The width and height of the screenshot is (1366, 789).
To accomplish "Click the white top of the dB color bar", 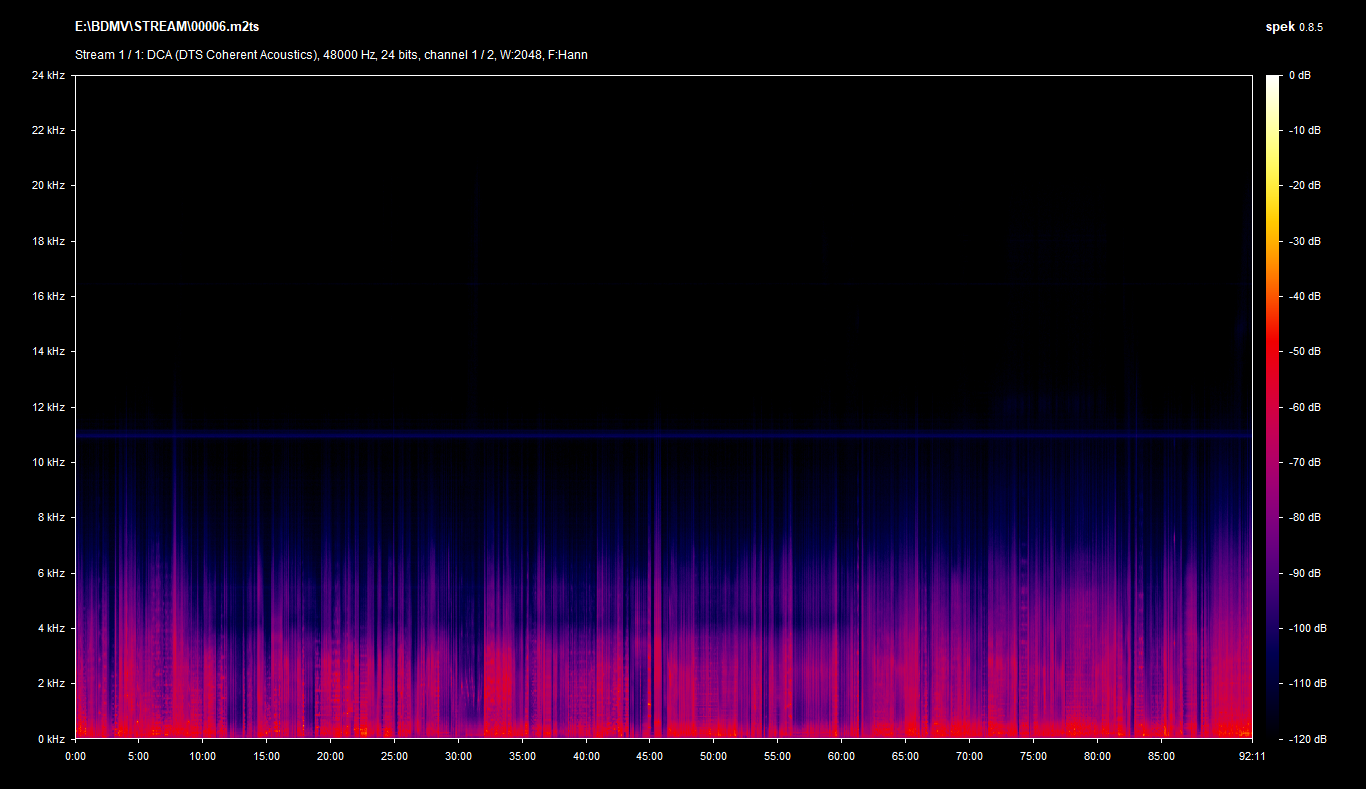I will point(1272,82).
